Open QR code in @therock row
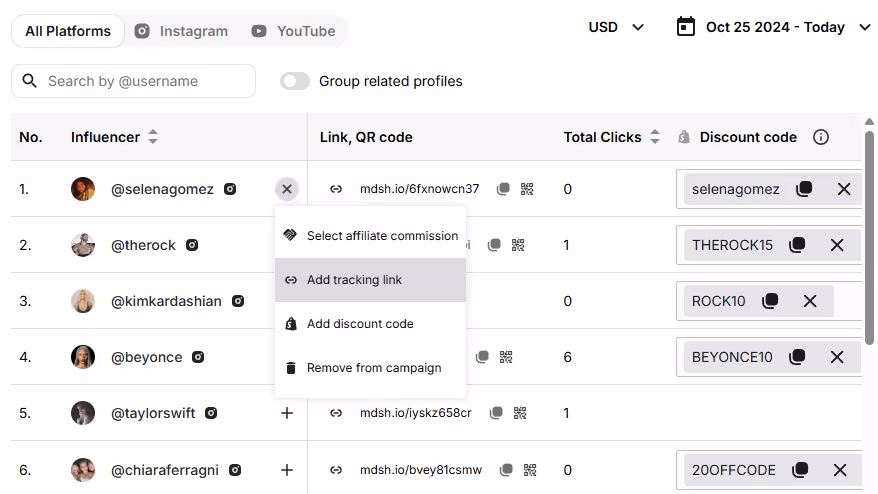This screenshot has width=878, height=494. coord(518,245)
